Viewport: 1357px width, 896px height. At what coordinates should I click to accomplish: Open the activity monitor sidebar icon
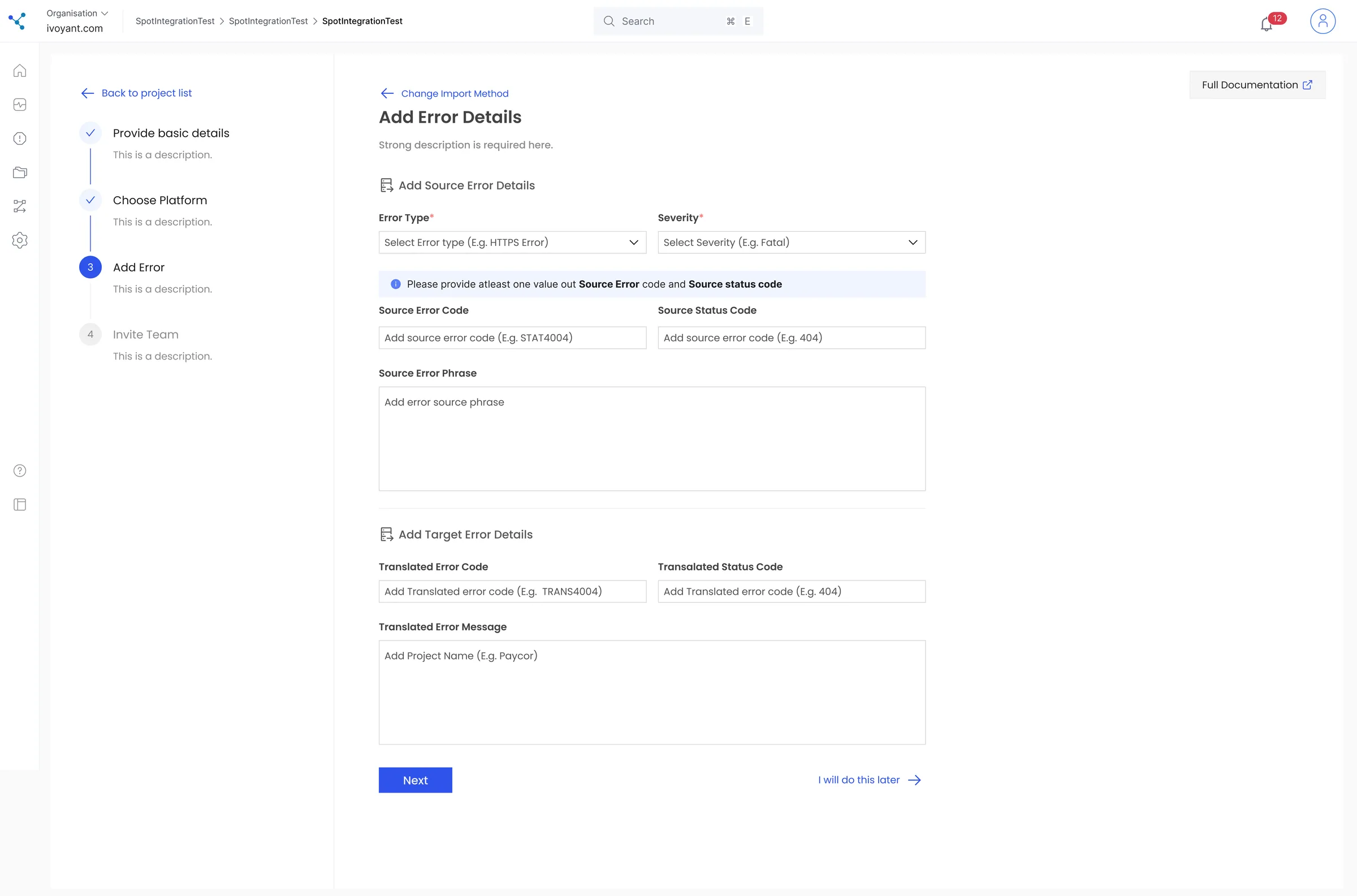(x=20, y=105)
